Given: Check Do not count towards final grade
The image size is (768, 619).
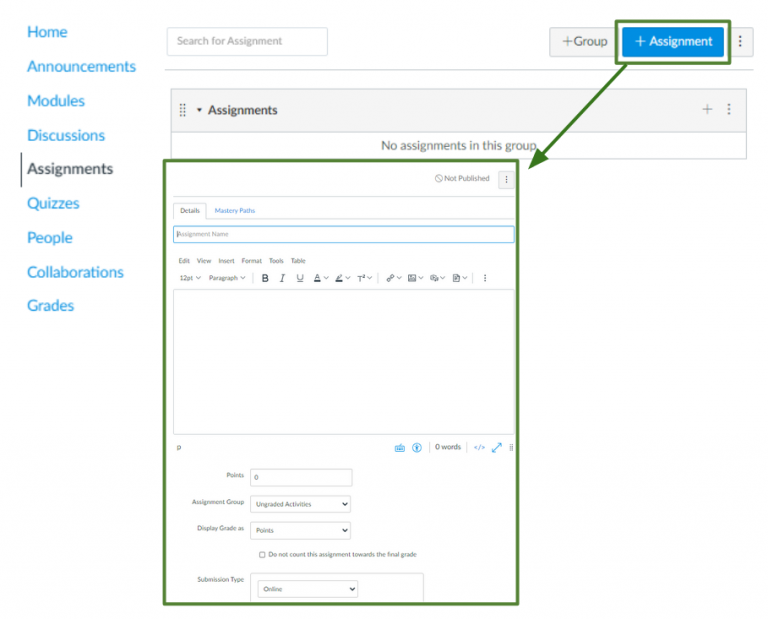Looking at the screenshot, I should click(262, 555).
